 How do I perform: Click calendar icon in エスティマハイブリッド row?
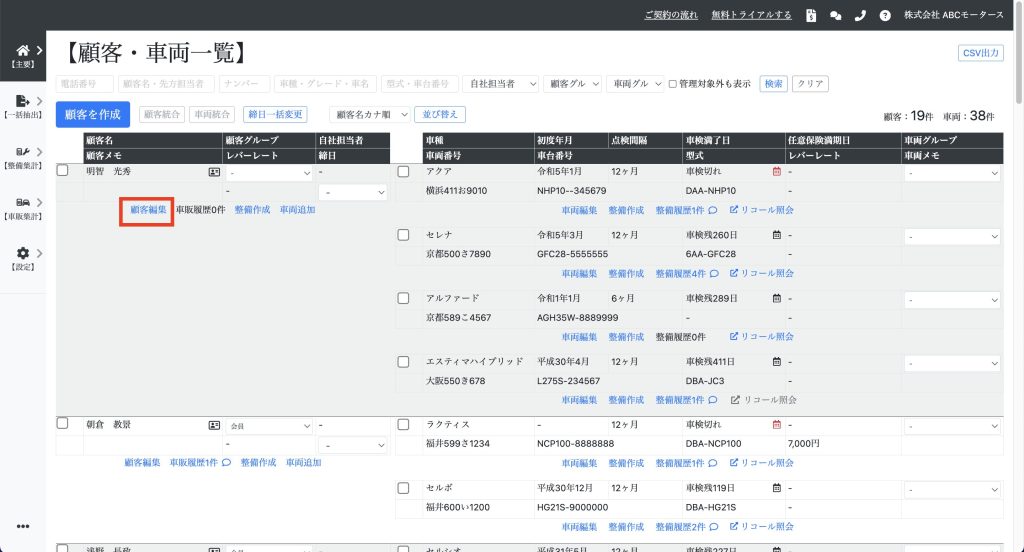776,361
